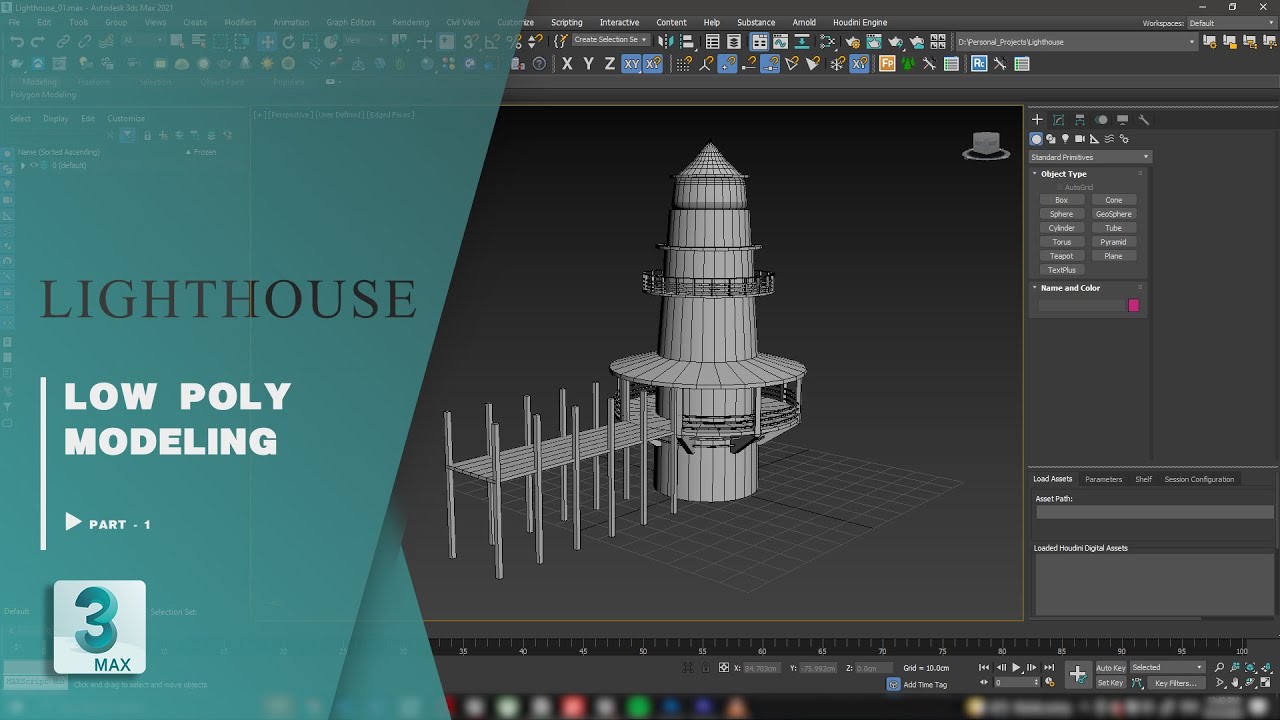Create a Box primitive

point(1062,200)
